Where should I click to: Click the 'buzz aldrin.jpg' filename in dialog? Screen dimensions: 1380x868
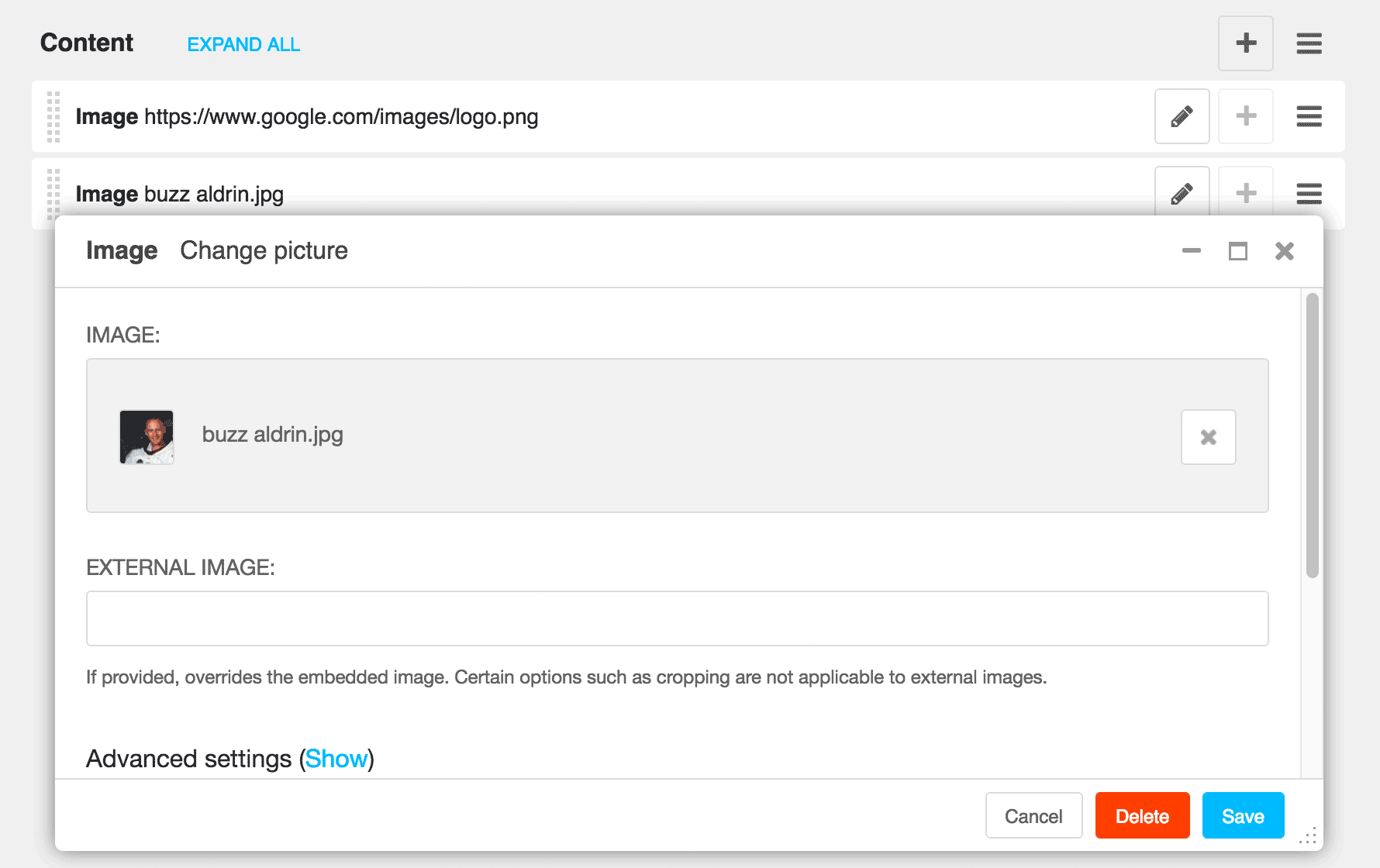click(272, 435)
